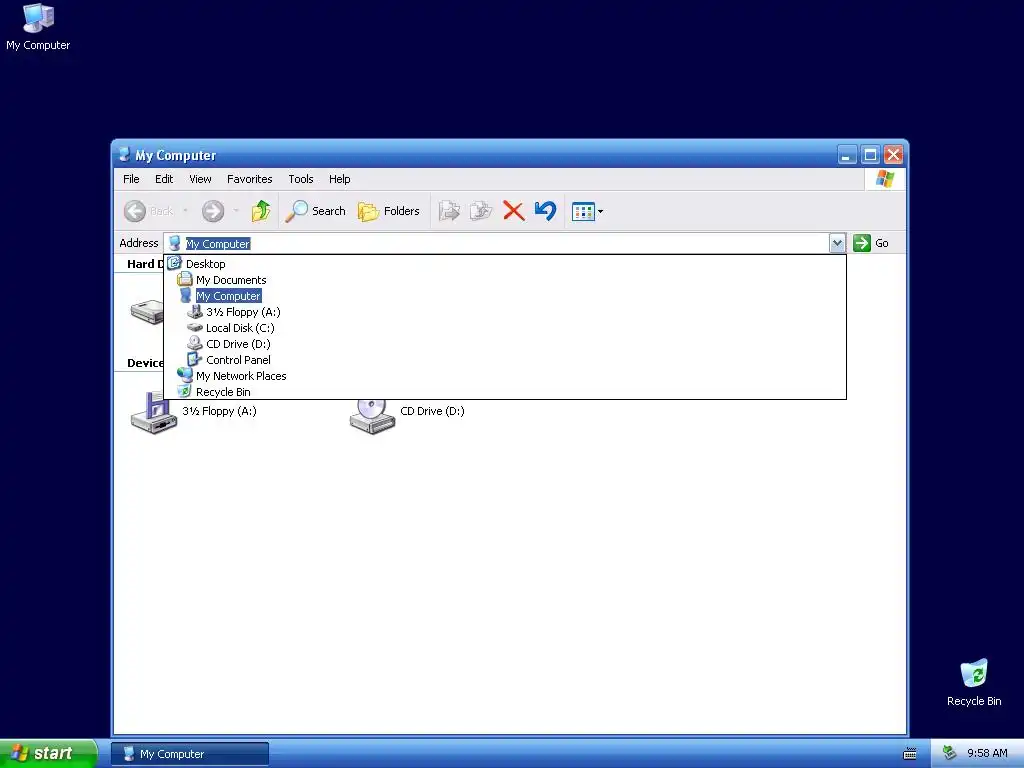Select the hard disk drive icon
Viewport: 1024px width, 768px height.
(x=147, y=312)
